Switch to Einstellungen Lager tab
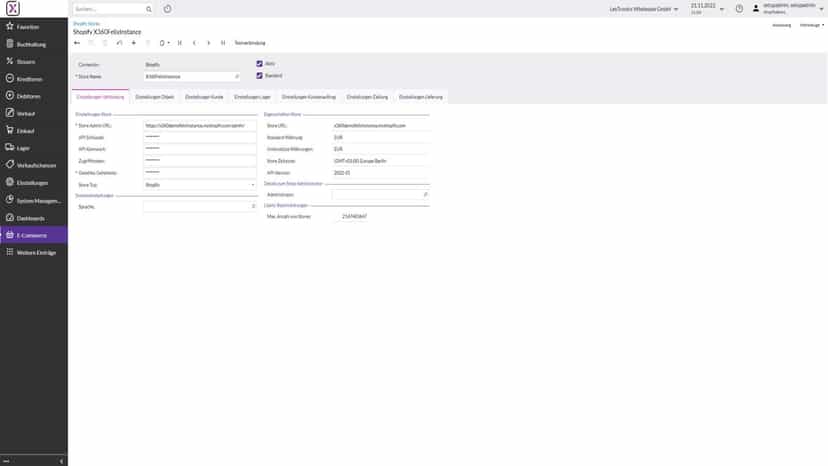 pyautogui.click(x=252, y=97)
